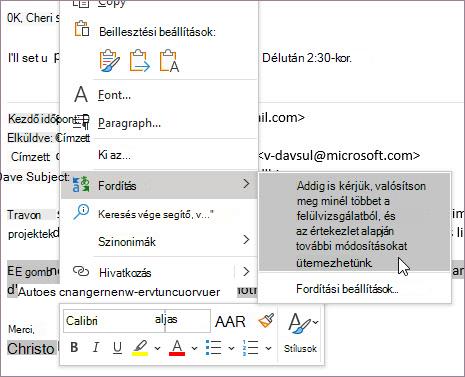Click the Beillesztési beállítások: heading
This screenshot has height=377, width=465.
(158, 32)
